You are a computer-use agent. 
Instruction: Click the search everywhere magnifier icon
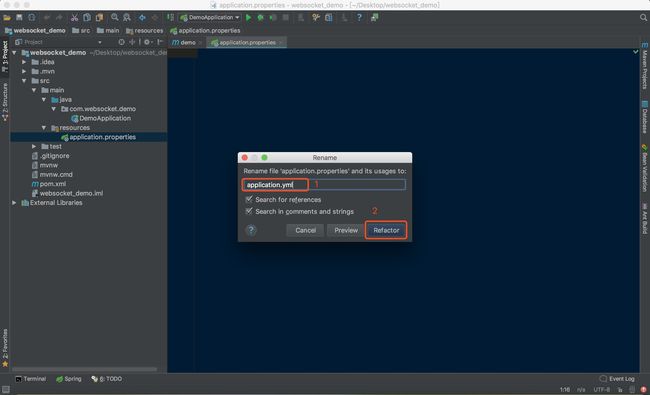click(x=643, y=18)
